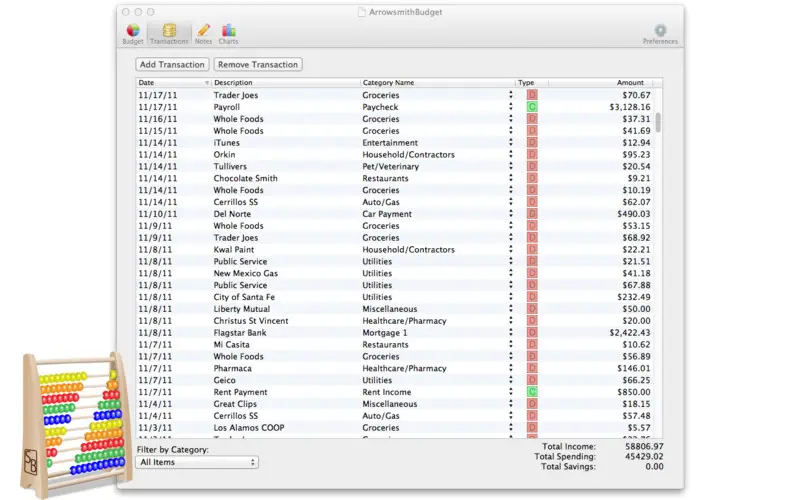The height and width of the screenshot is (500, 800).
Task: Click the transactions list vertical scrollbar thumb
Action: pyautogui.click(x=658, y=122)
